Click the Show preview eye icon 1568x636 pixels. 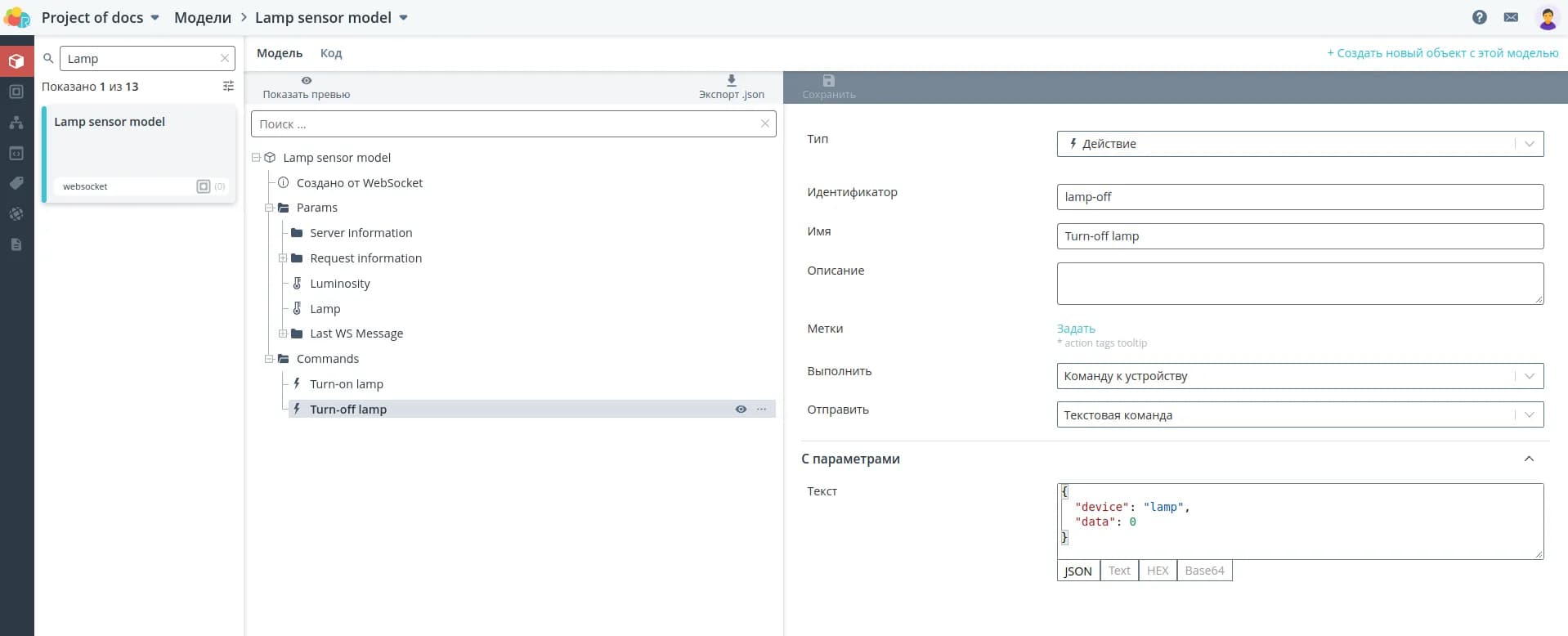(x=307, y=81)
